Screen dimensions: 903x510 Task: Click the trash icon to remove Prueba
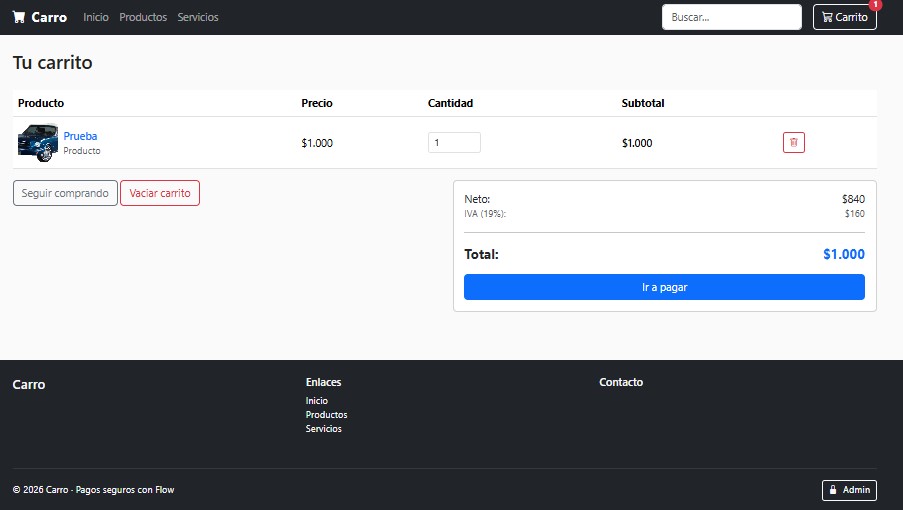coord(793,143)
